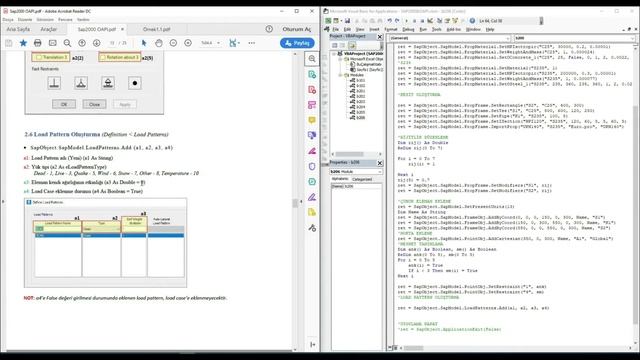
Task: Close the Project - VBAProject panel
Action: click(380, 37)
